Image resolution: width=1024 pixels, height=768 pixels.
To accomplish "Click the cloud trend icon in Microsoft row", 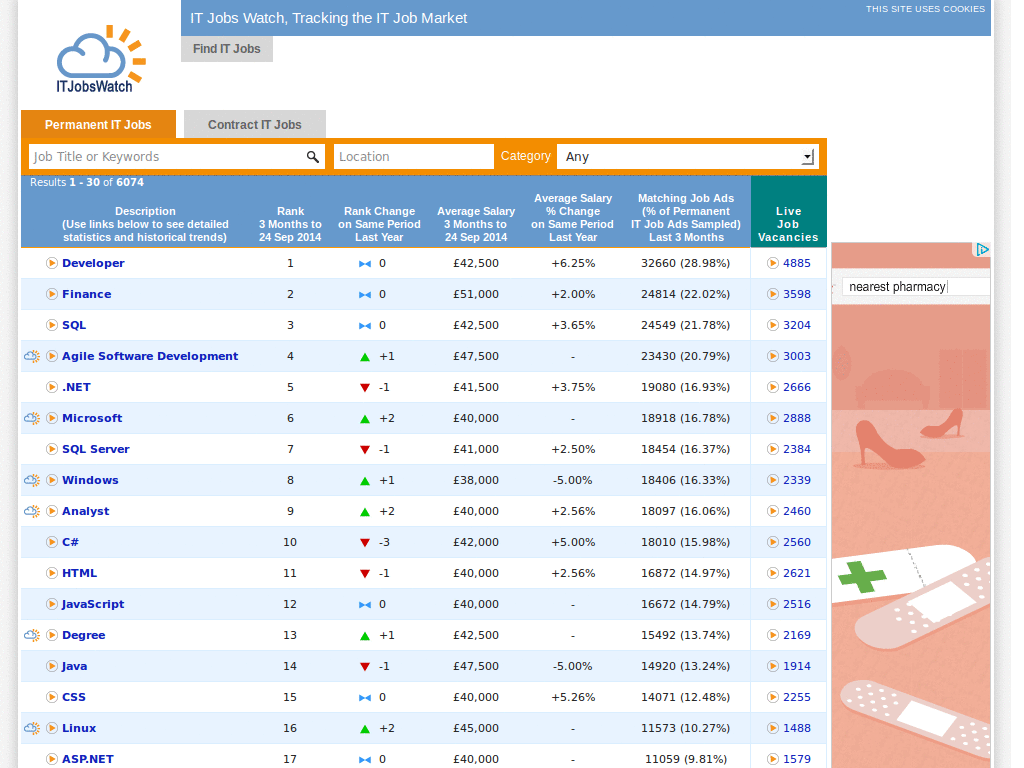I will tap(32, 418).
